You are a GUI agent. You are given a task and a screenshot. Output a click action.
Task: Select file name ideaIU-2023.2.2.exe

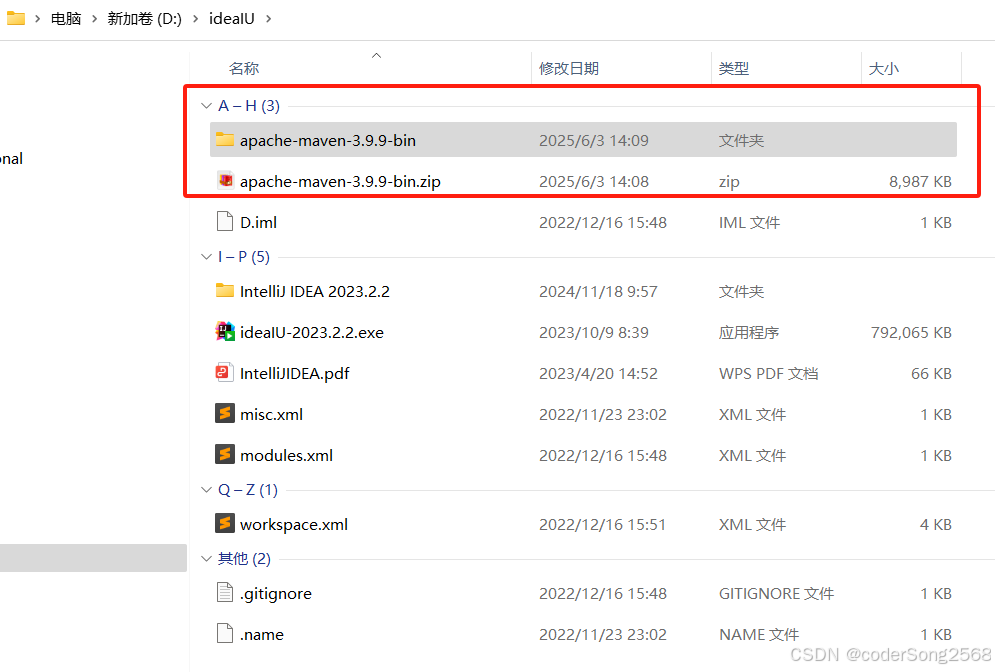tap(312, 333)
